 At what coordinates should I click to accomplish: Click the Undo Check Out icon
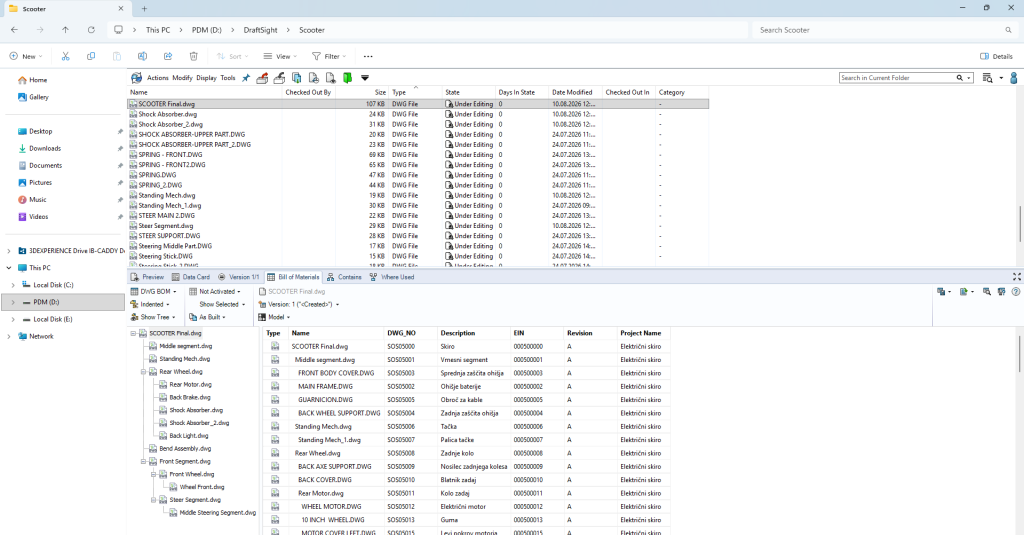point(279,78)
